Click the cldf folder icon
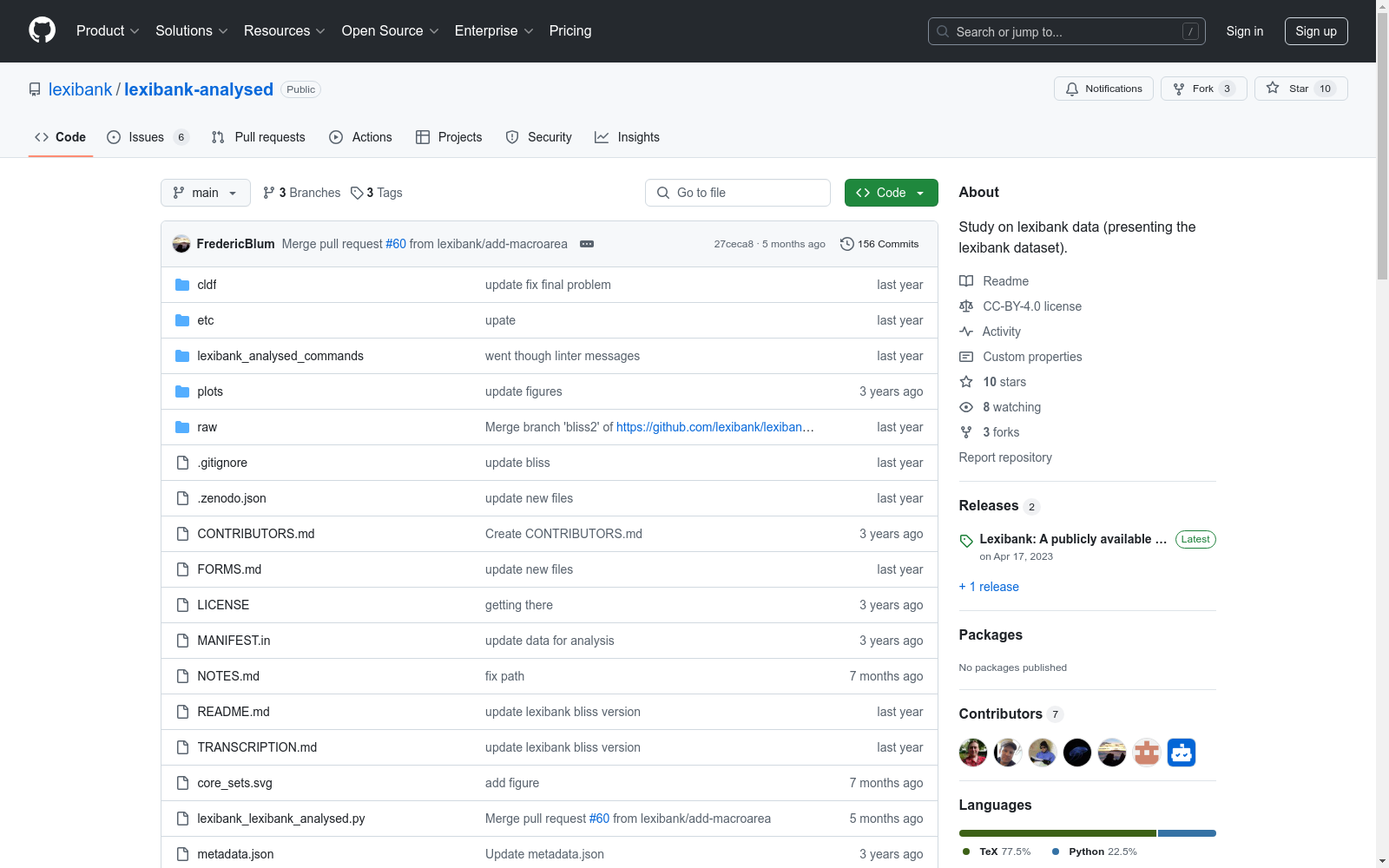The width and height of the screenshot is (1389, 868). (182, 285)
